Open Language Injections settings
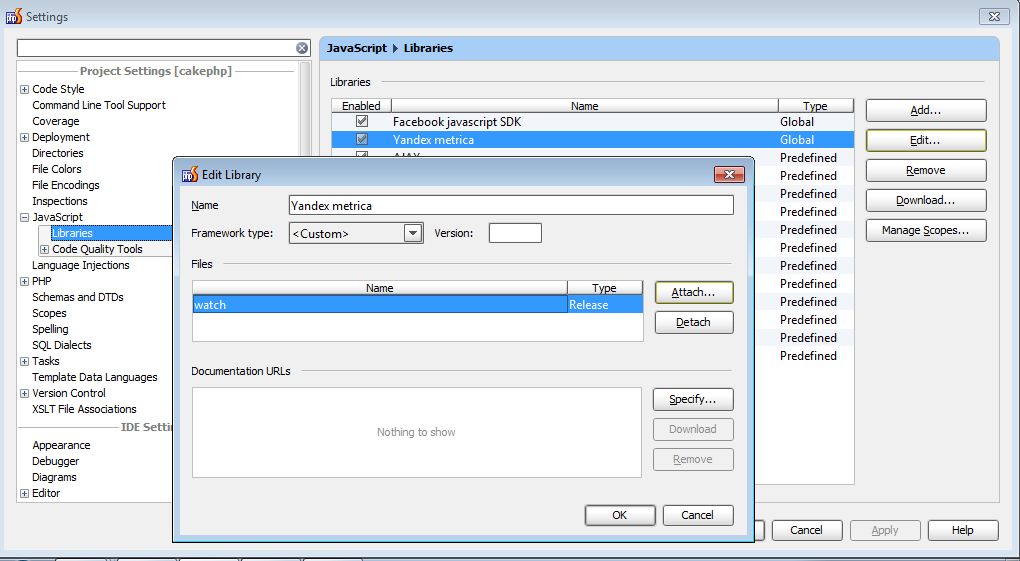 point(81,266)
